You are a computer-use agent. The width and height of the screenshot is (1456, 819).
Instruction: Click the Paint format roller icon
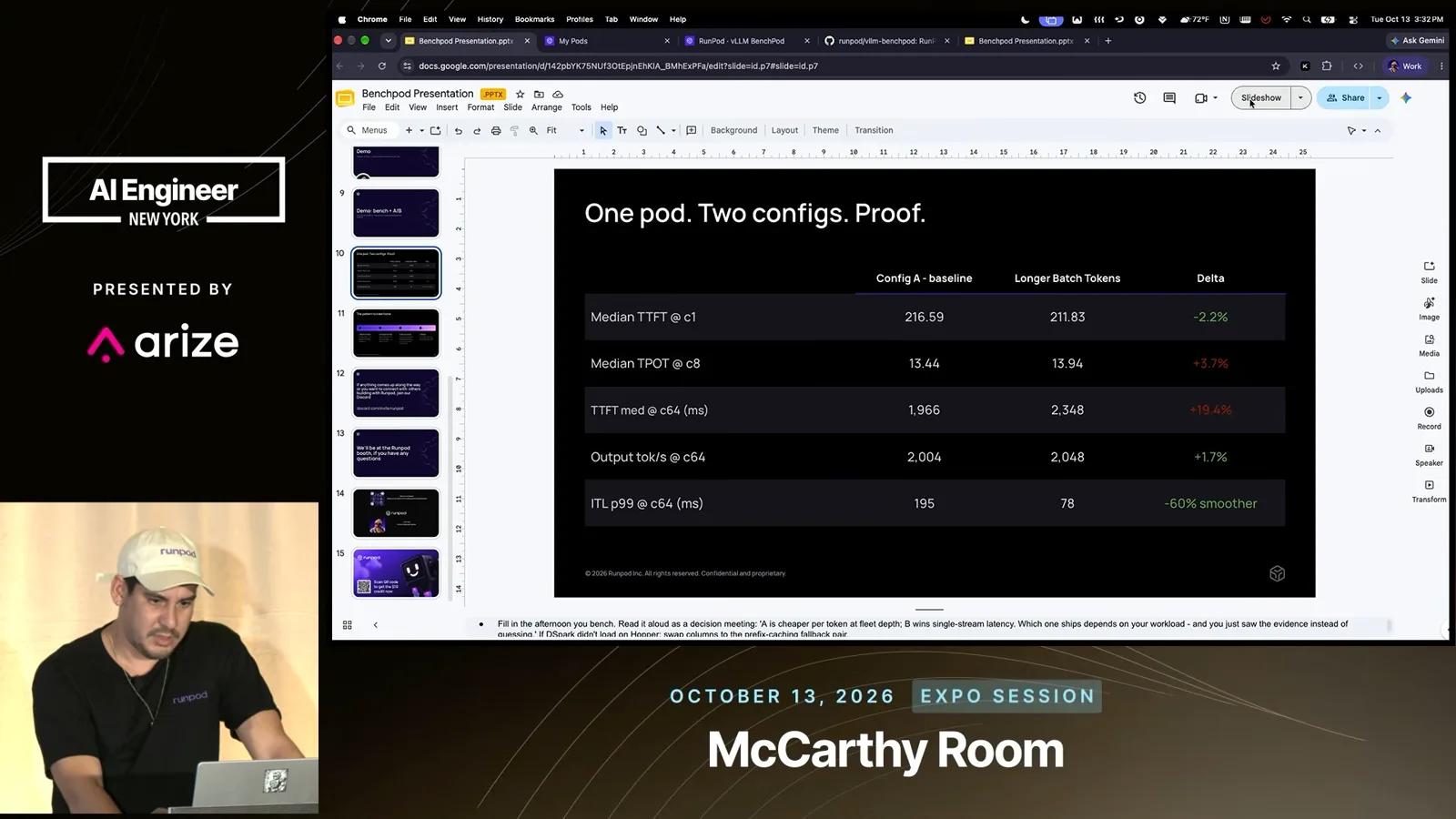[x=514, y=130]
